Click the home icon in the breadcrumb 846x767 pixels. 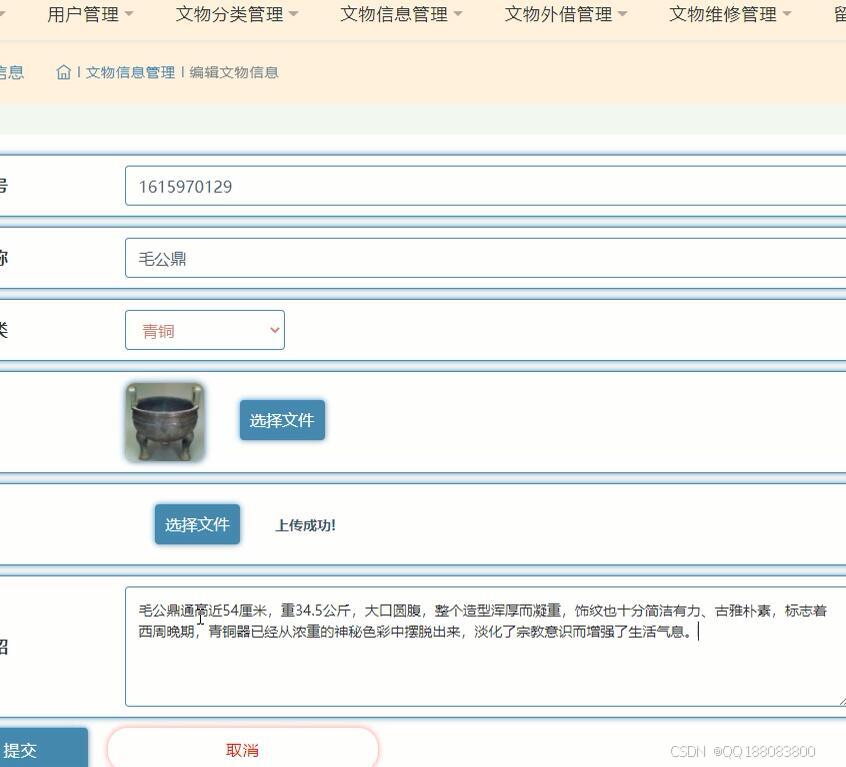coord(63,72)
